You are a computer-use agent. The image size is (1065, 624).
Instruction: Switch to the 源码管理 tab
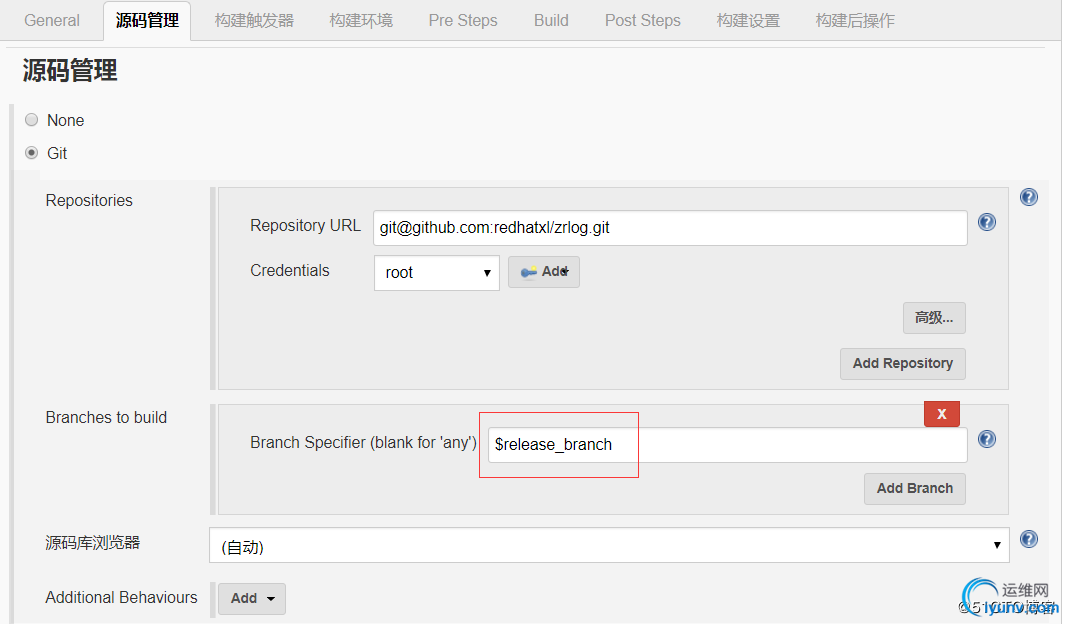tap(147, 21)
